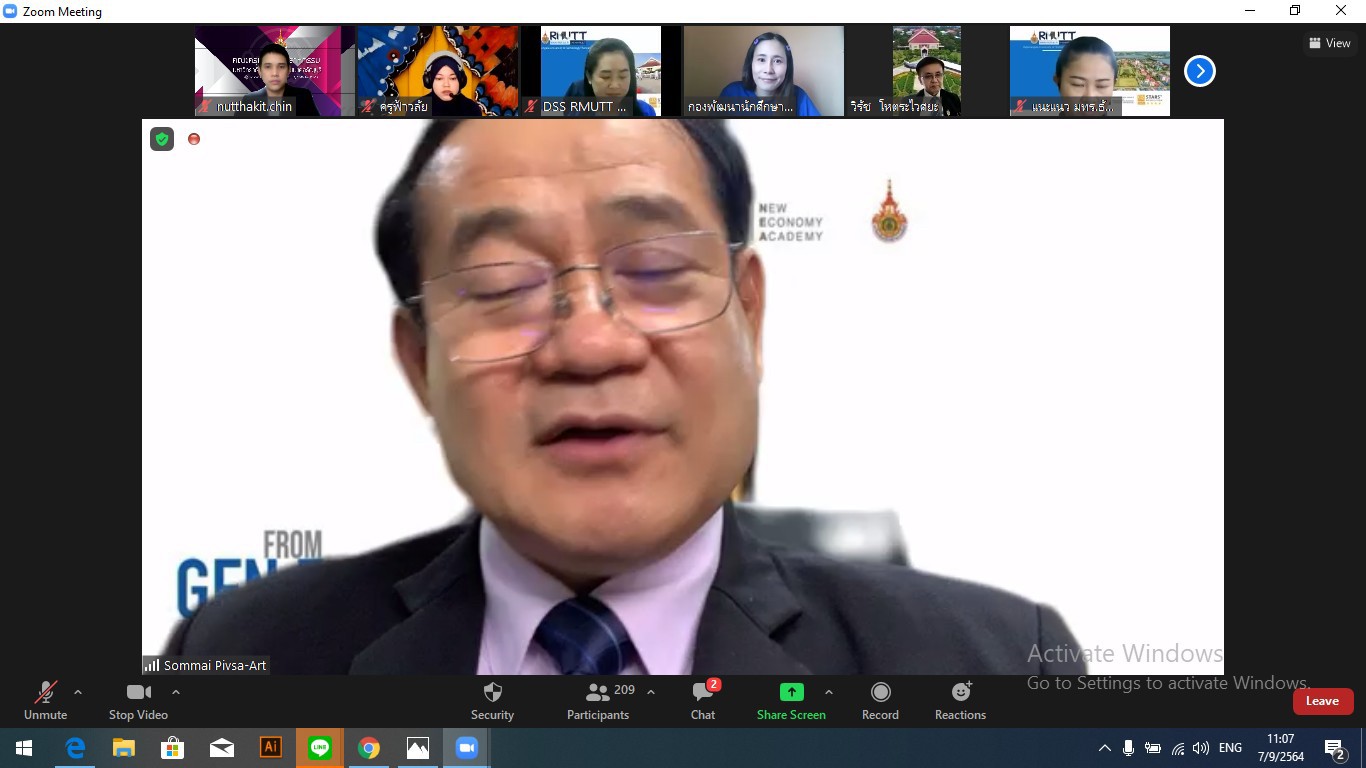The height and width of the screenshot is (768, 1366).
Task: Select DSS RMUTT video thumbnail
Action: click(601, 71)
